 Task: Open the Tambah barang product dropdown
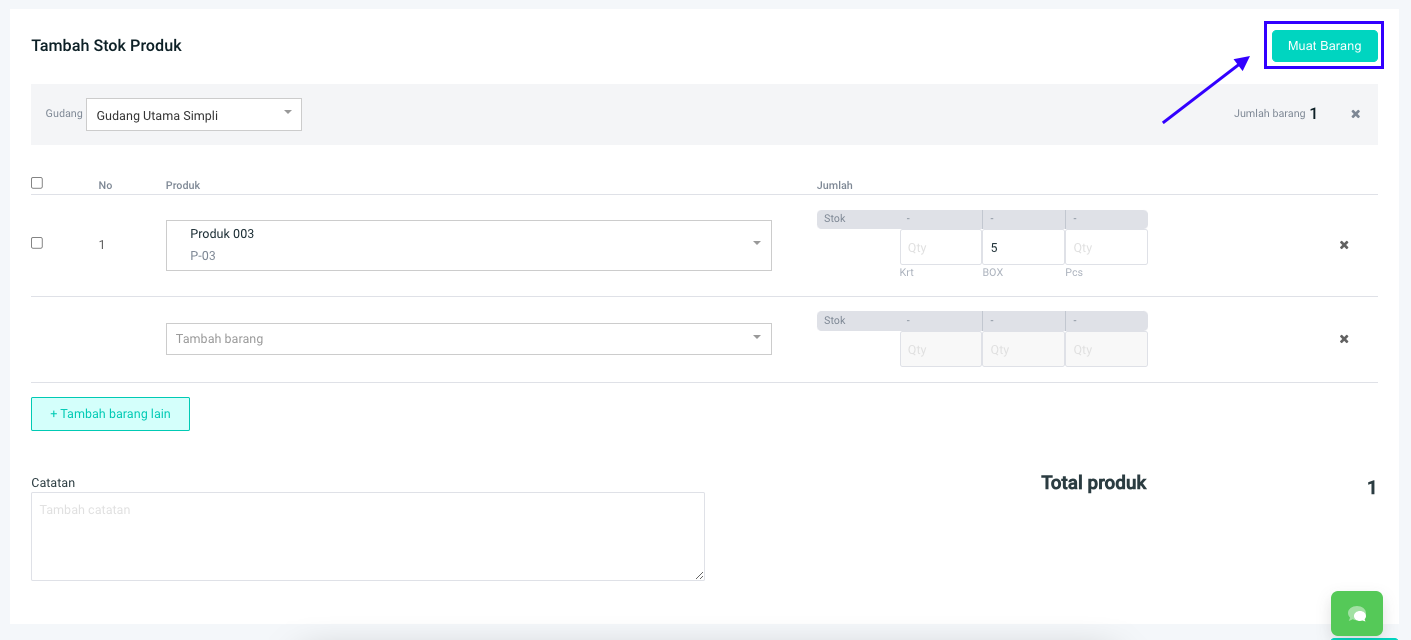468,339
